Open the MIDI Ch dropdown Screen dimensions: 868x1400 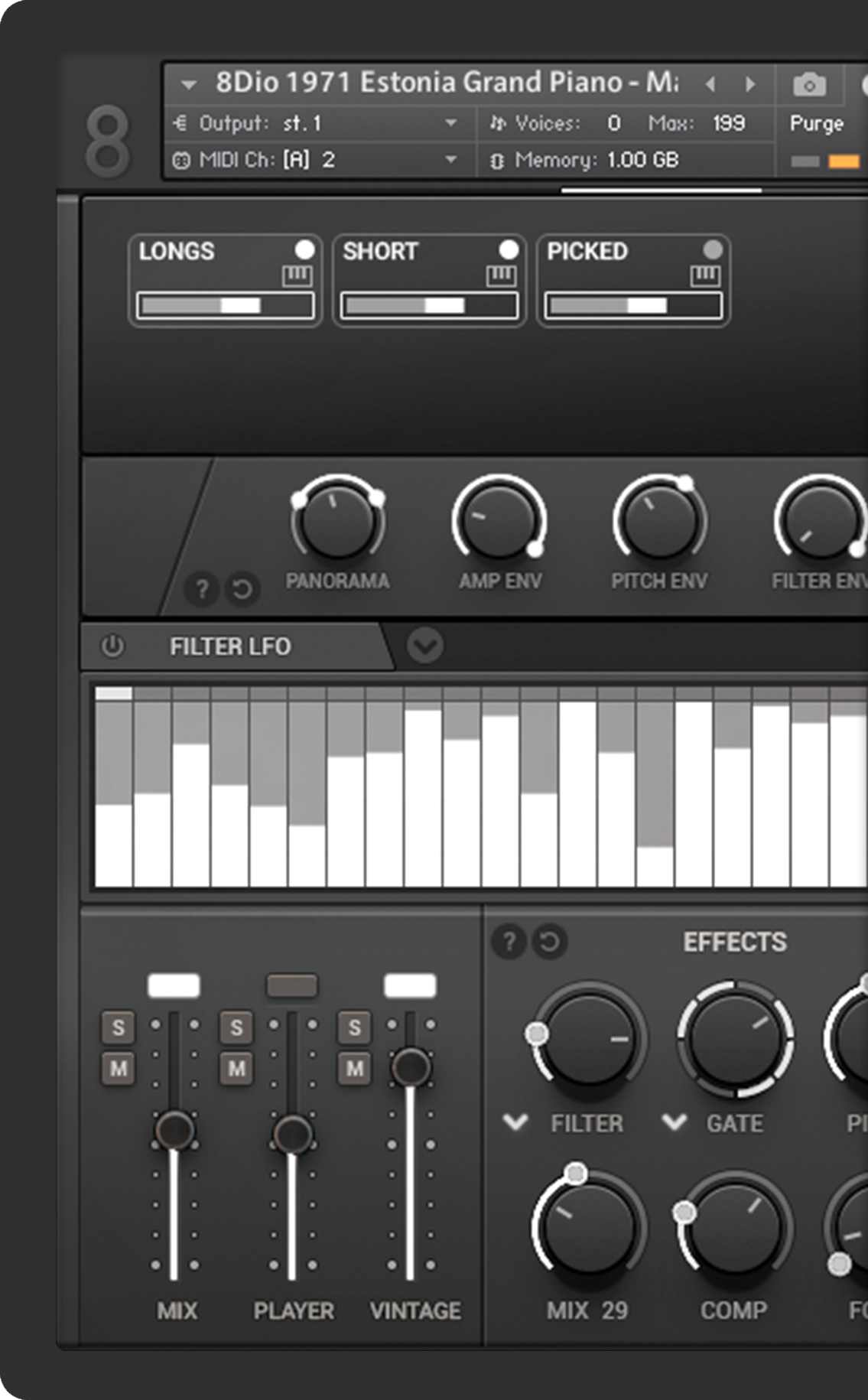(x=451, y=160)
